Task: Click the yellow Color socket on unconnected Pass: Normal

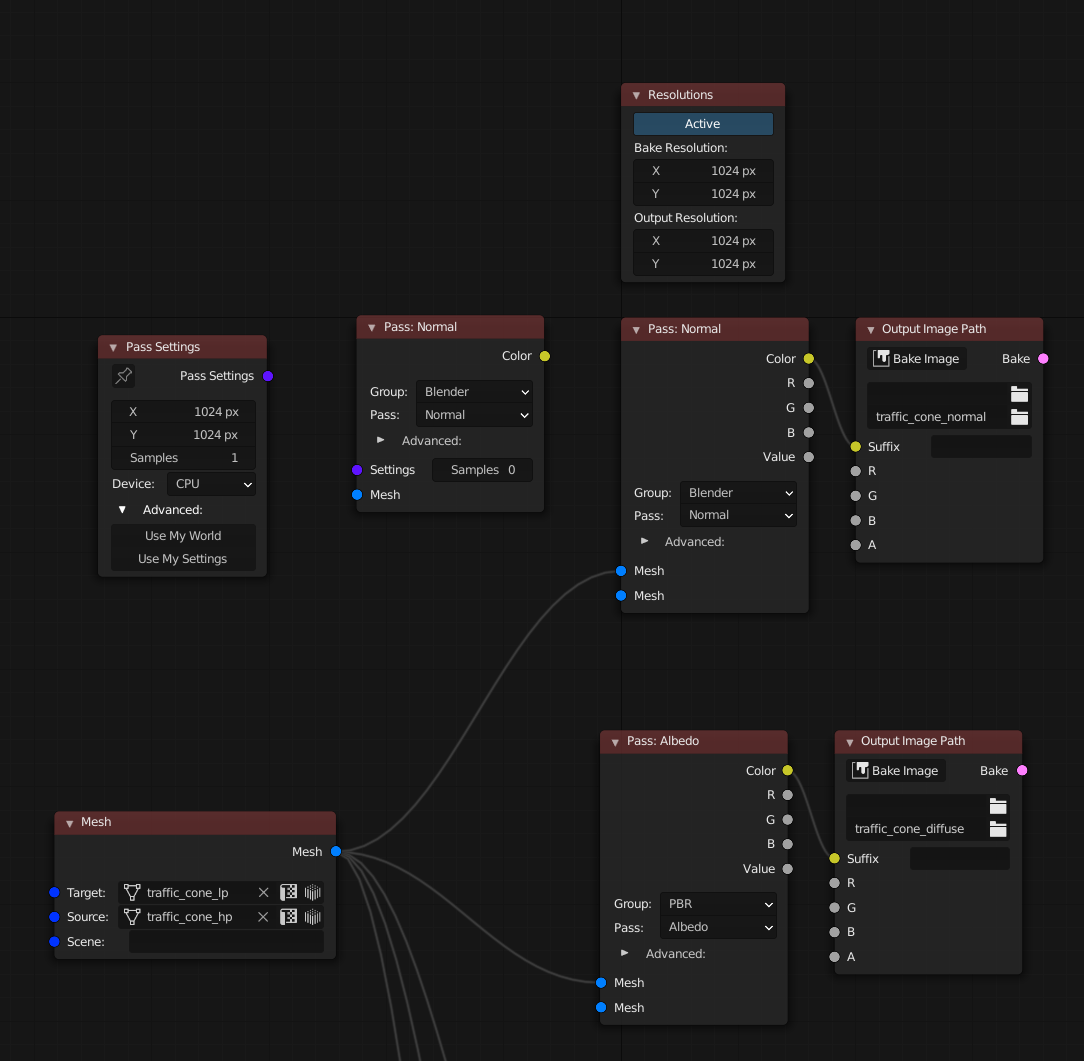Action: click(545, 356)
